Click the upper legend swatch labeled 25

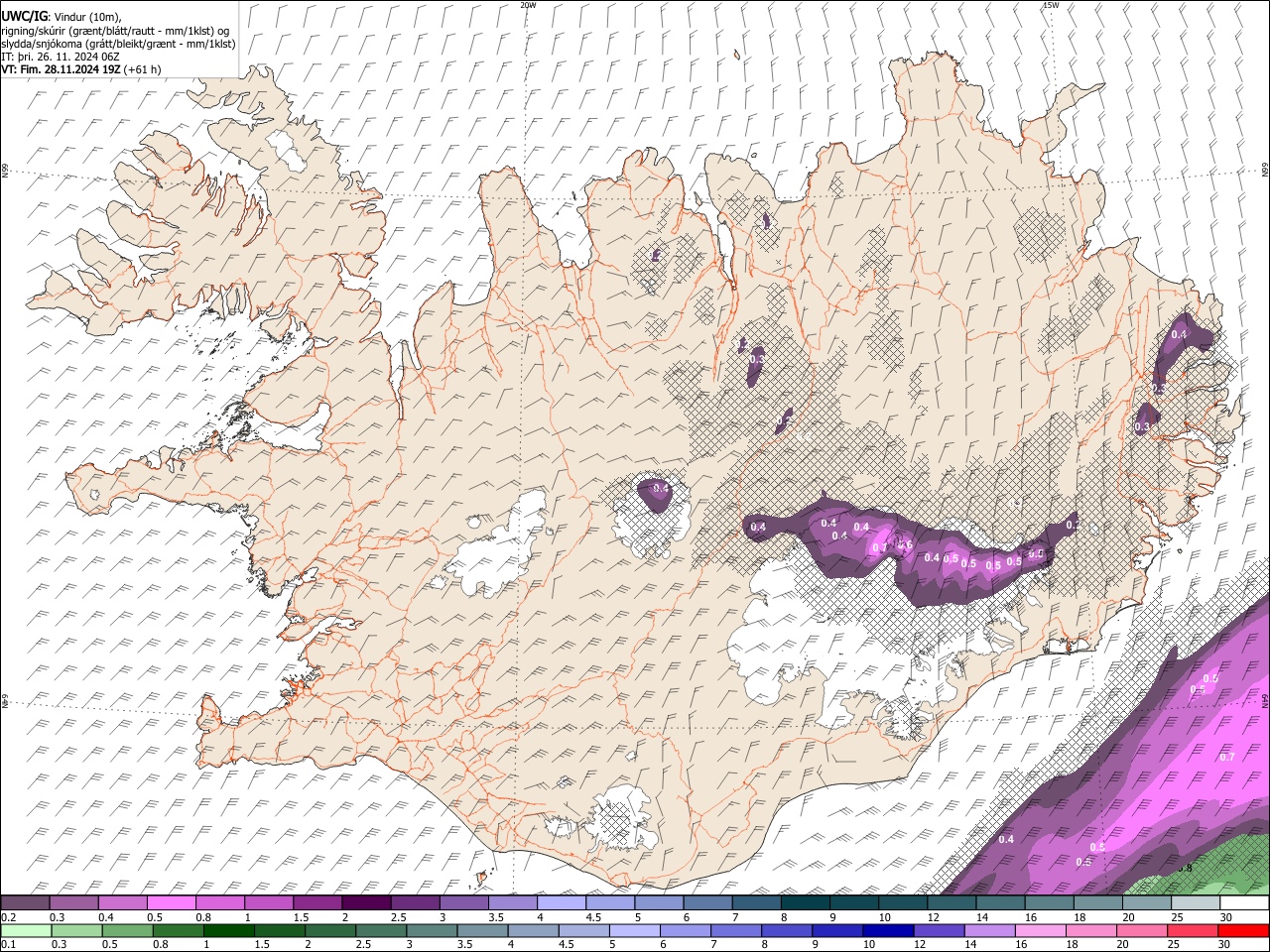1197,903
